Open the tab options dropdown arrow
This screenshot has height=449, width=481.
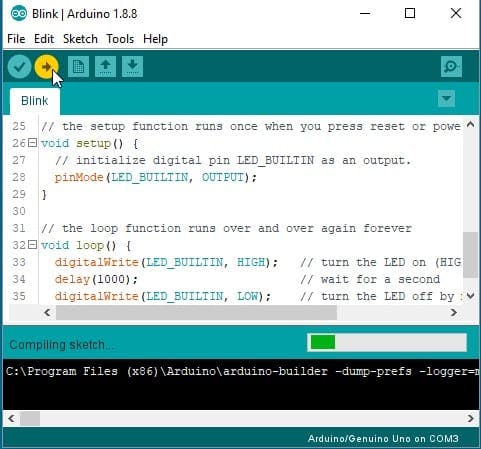446,98
